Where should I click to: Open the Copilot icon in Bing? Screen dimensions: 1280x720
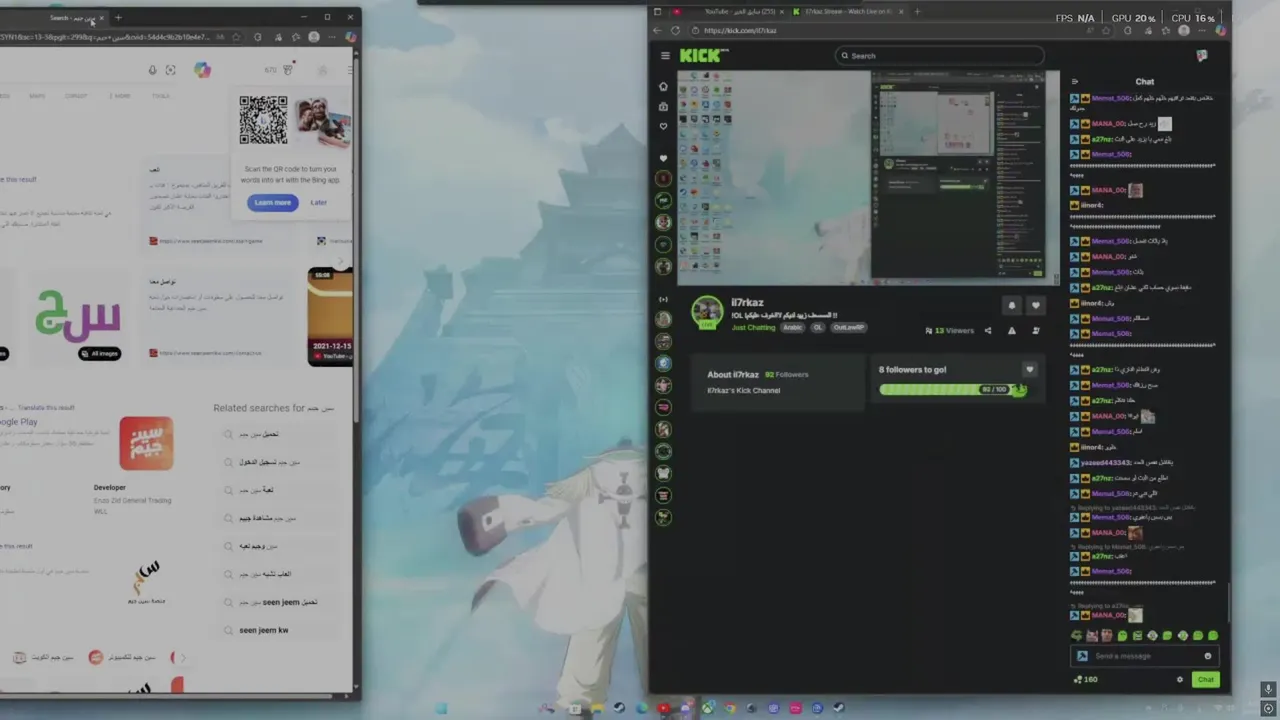202,70
